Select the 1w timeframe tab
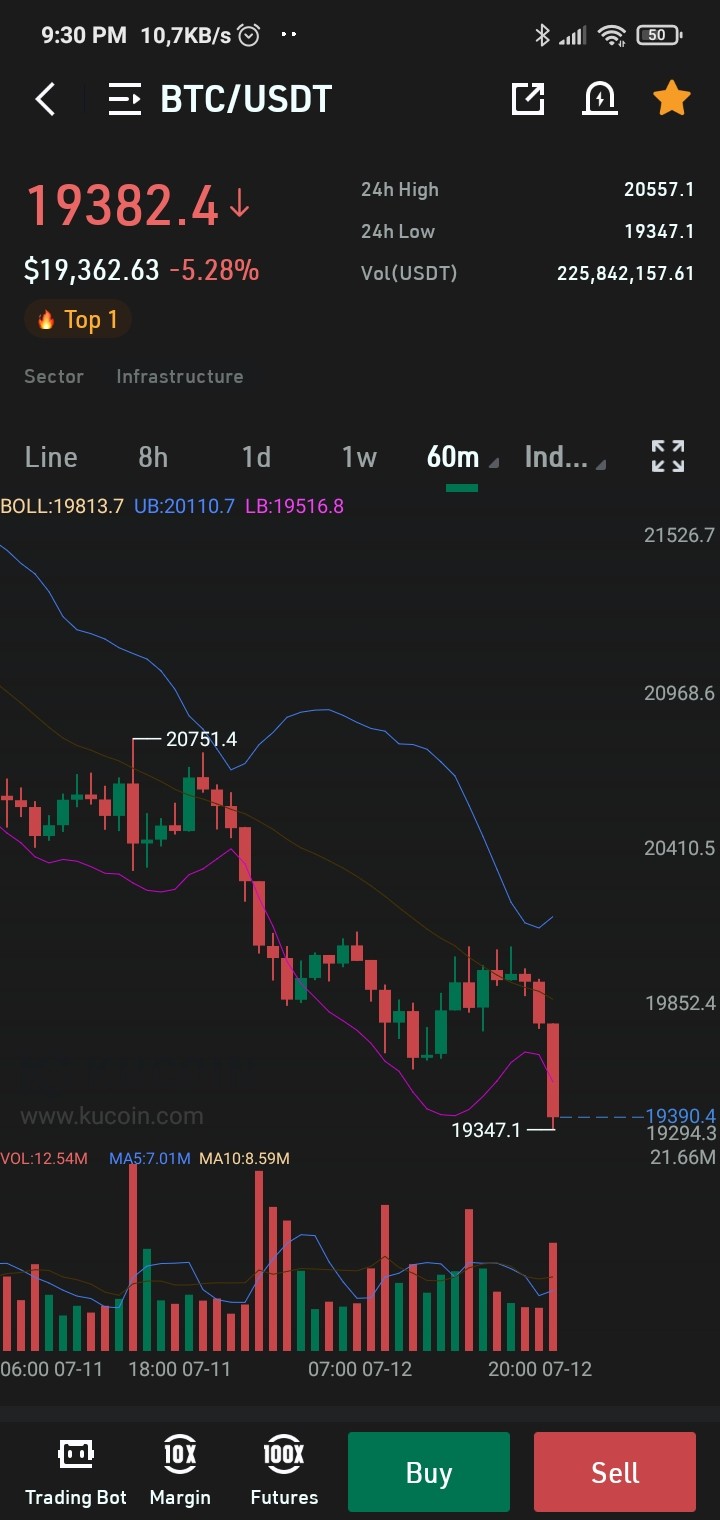 (359, 457)
